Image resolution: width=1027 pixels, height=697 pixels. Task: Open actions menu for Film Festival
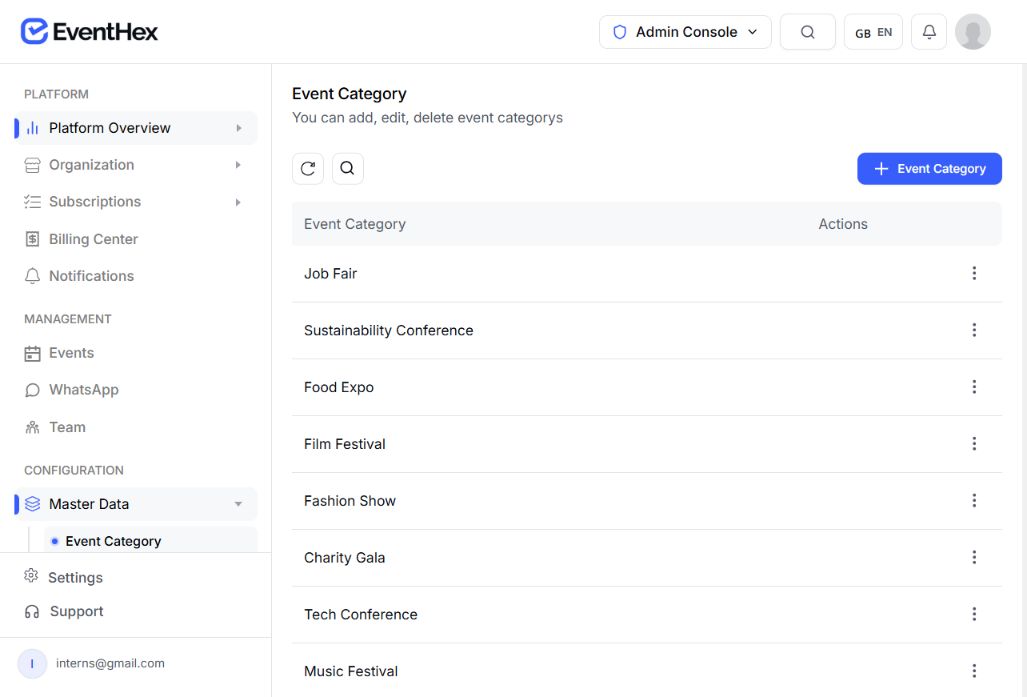click(x=974, y=443)
